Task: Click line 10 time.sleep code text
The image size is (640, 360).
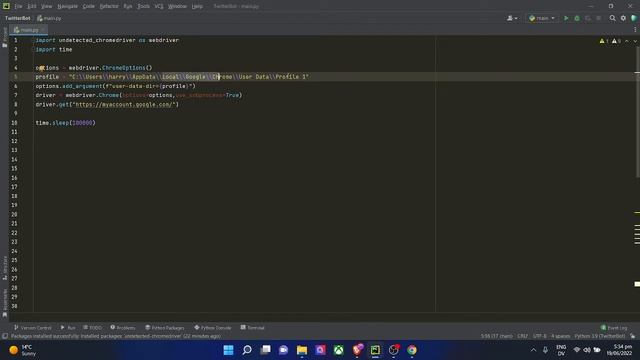Action: [x=65, y=123]
